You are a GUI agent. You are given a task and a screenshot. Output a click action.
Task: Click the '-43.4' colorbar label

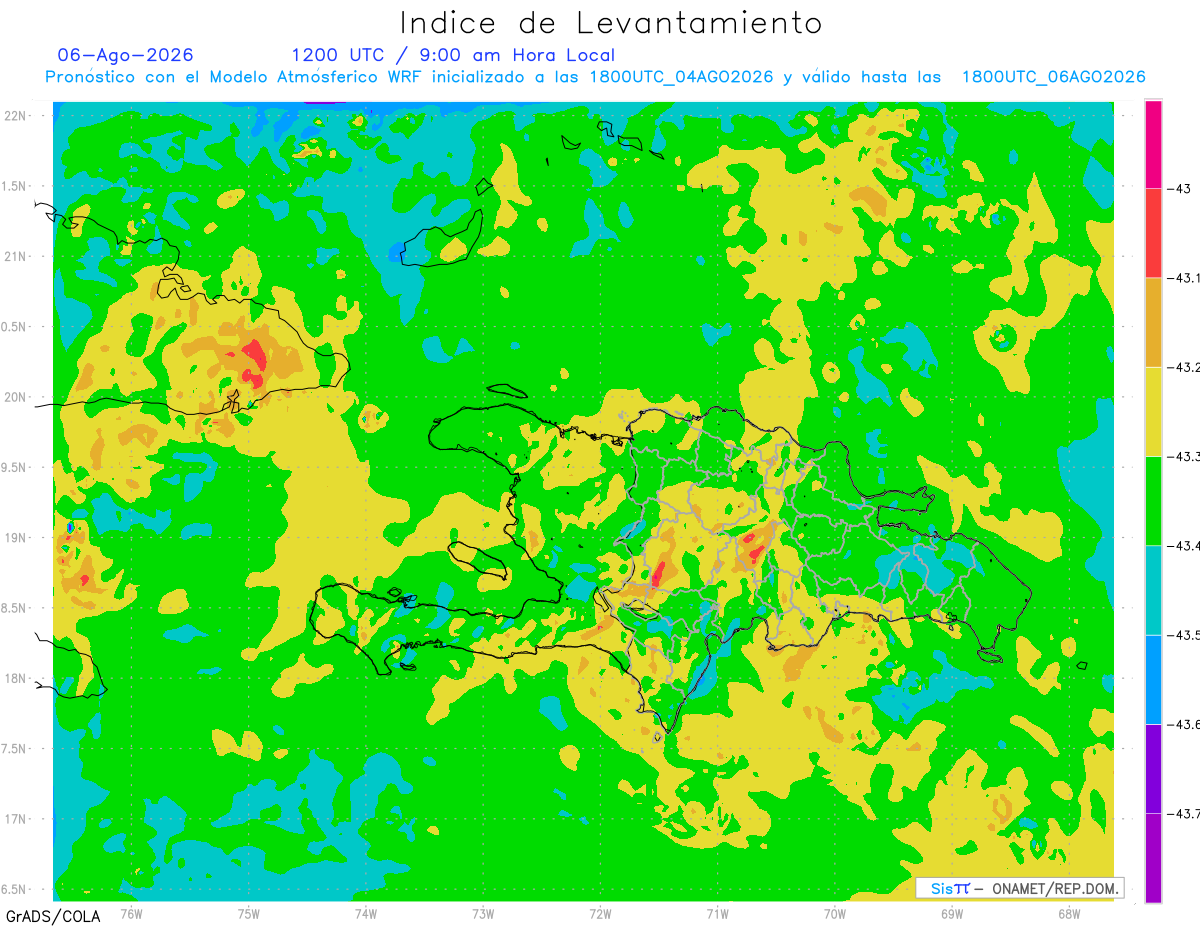(x=1182, y=545)
